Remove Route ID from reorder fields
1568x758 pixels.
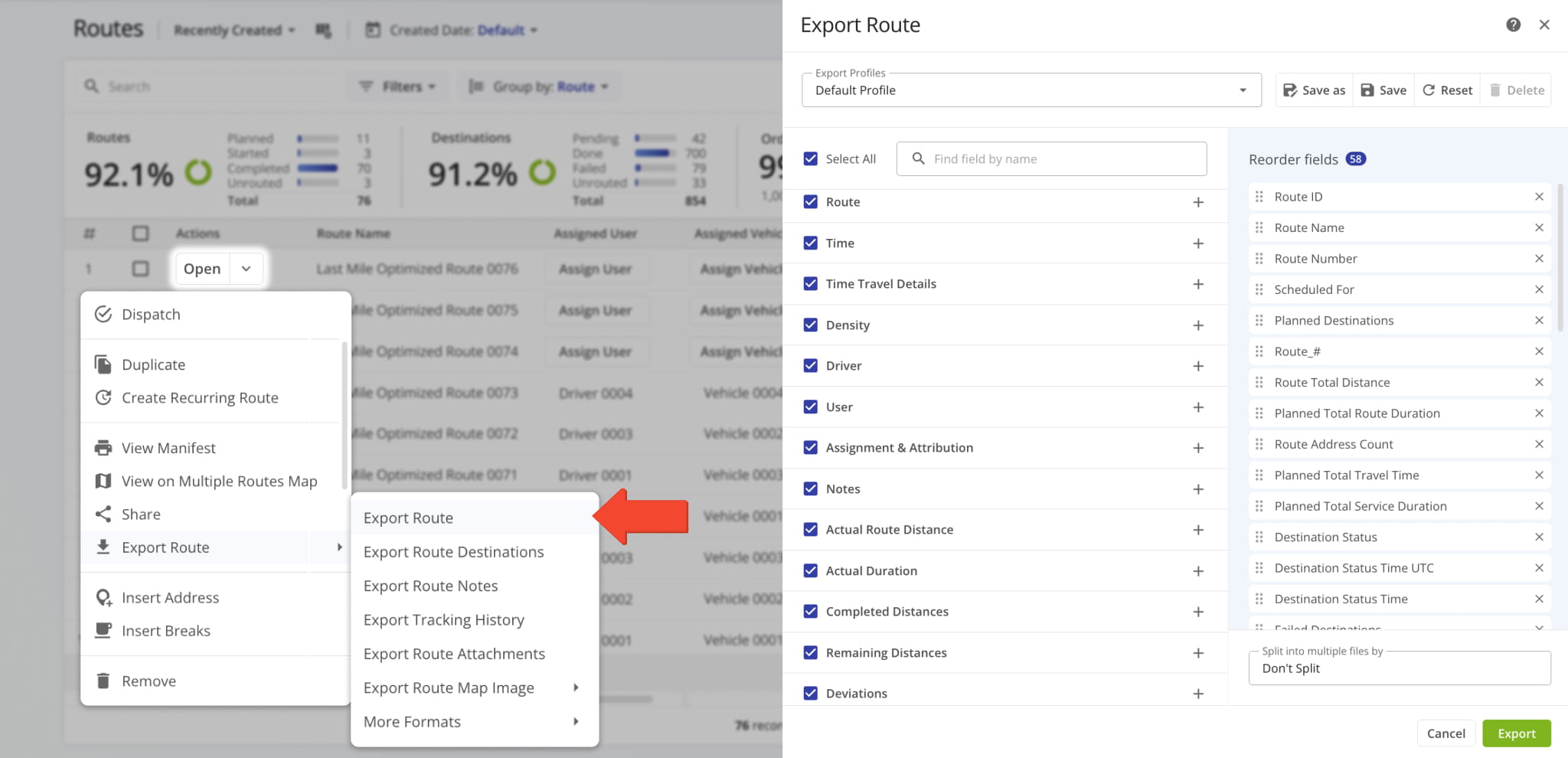(x=1539, y=197)
